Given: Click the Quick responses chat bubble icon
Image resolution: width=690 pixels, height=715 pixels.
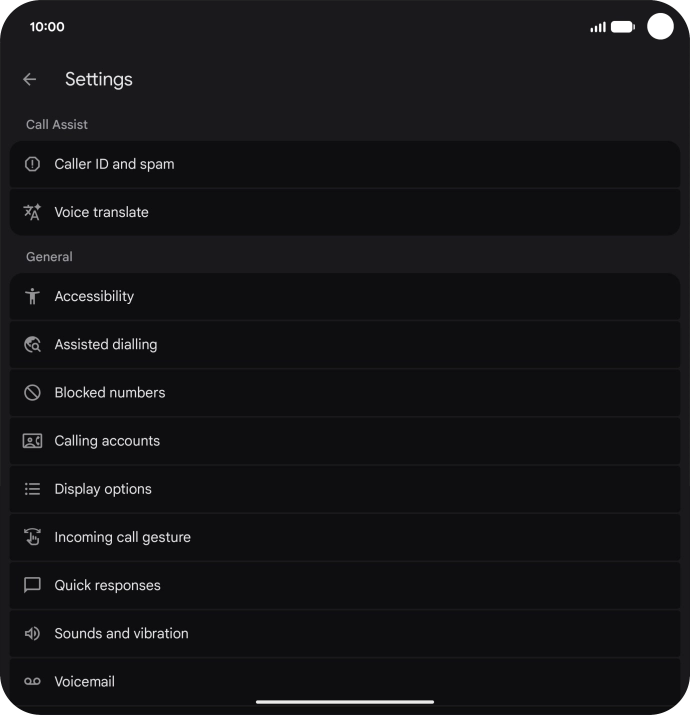Looking at the screenshot, I should coord(32,585).
